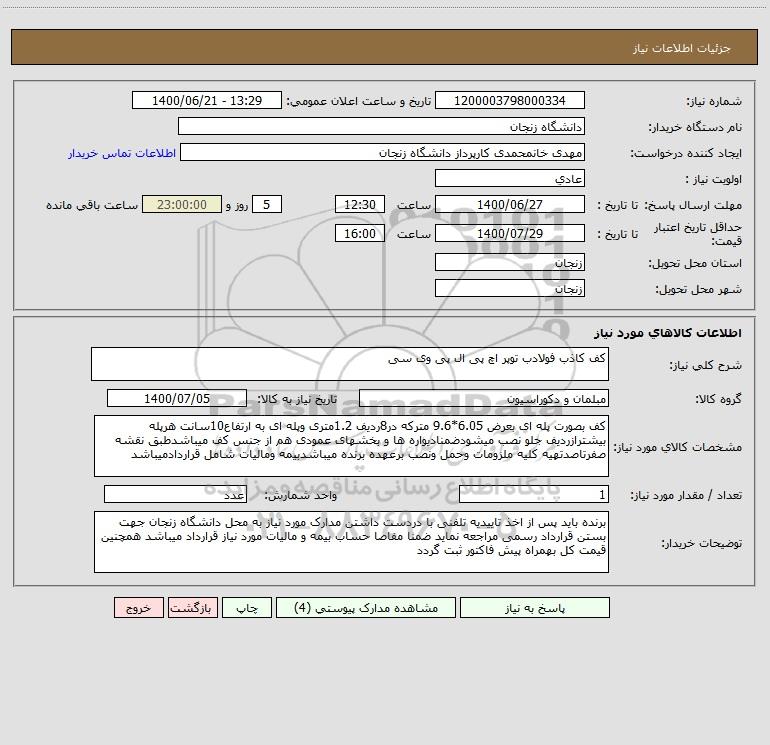Click the 'بازگشت' back button
770x745 pixels.
192,608
